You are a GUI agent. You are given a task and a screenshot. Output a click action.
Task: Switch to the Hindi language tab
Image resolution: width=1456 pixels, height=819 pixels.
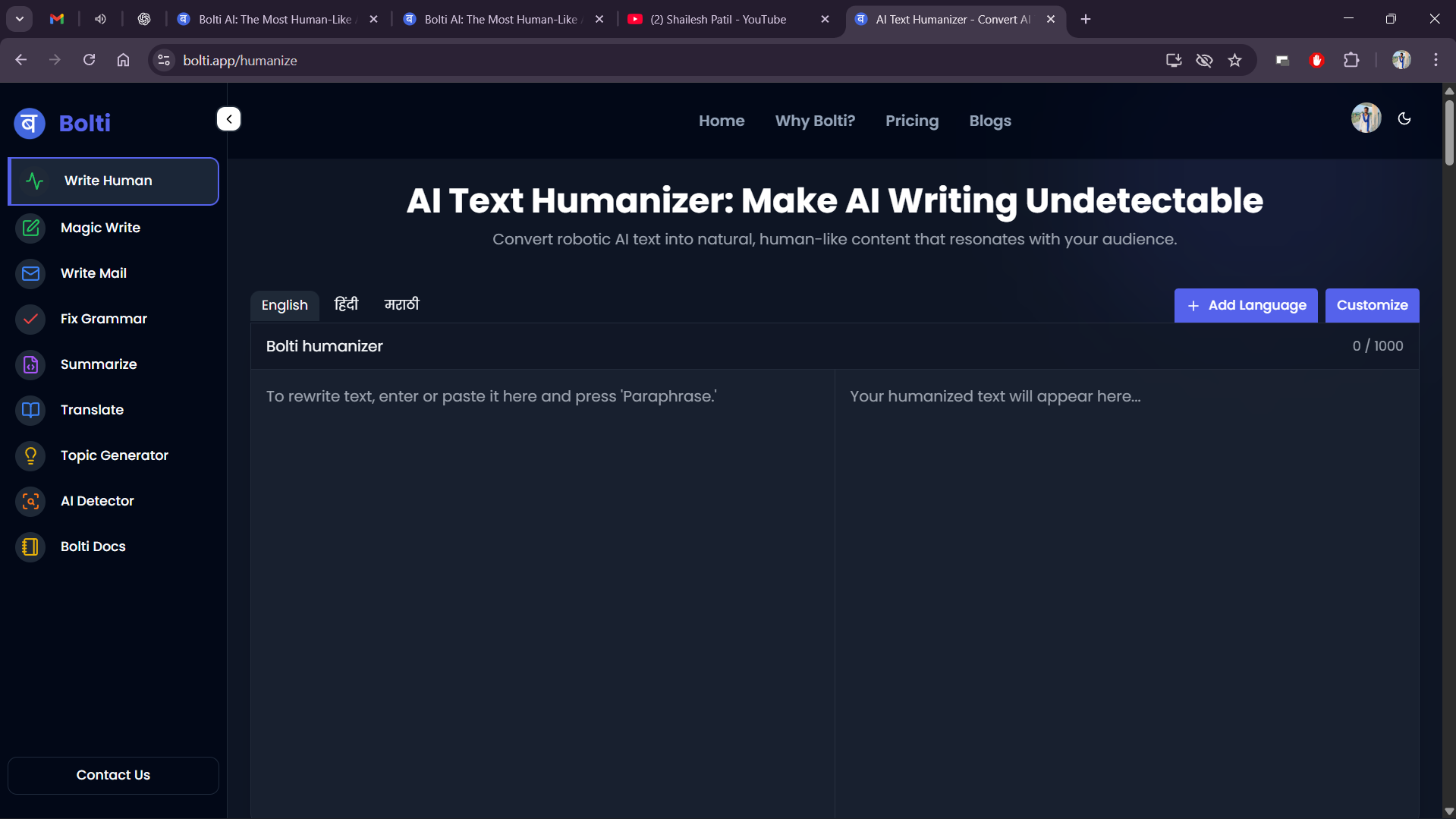coord(346,305)
